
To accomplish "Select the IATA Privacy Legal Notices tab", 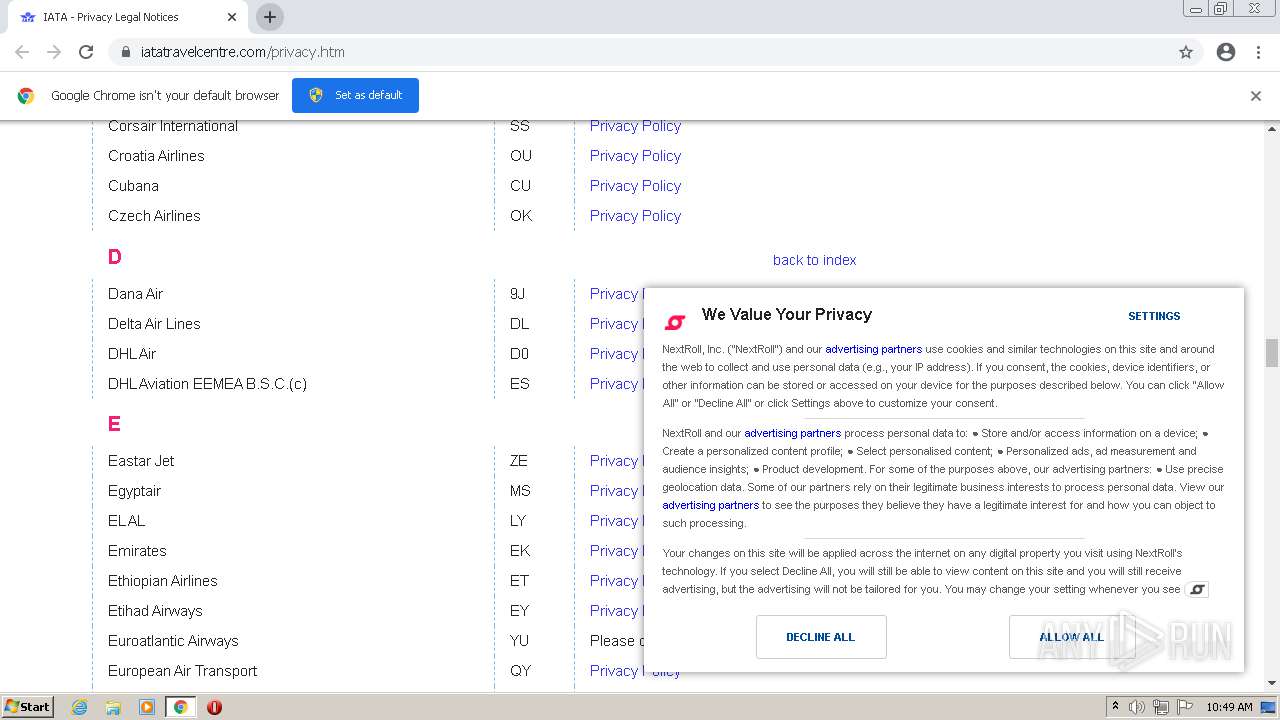I will (128, 17).
